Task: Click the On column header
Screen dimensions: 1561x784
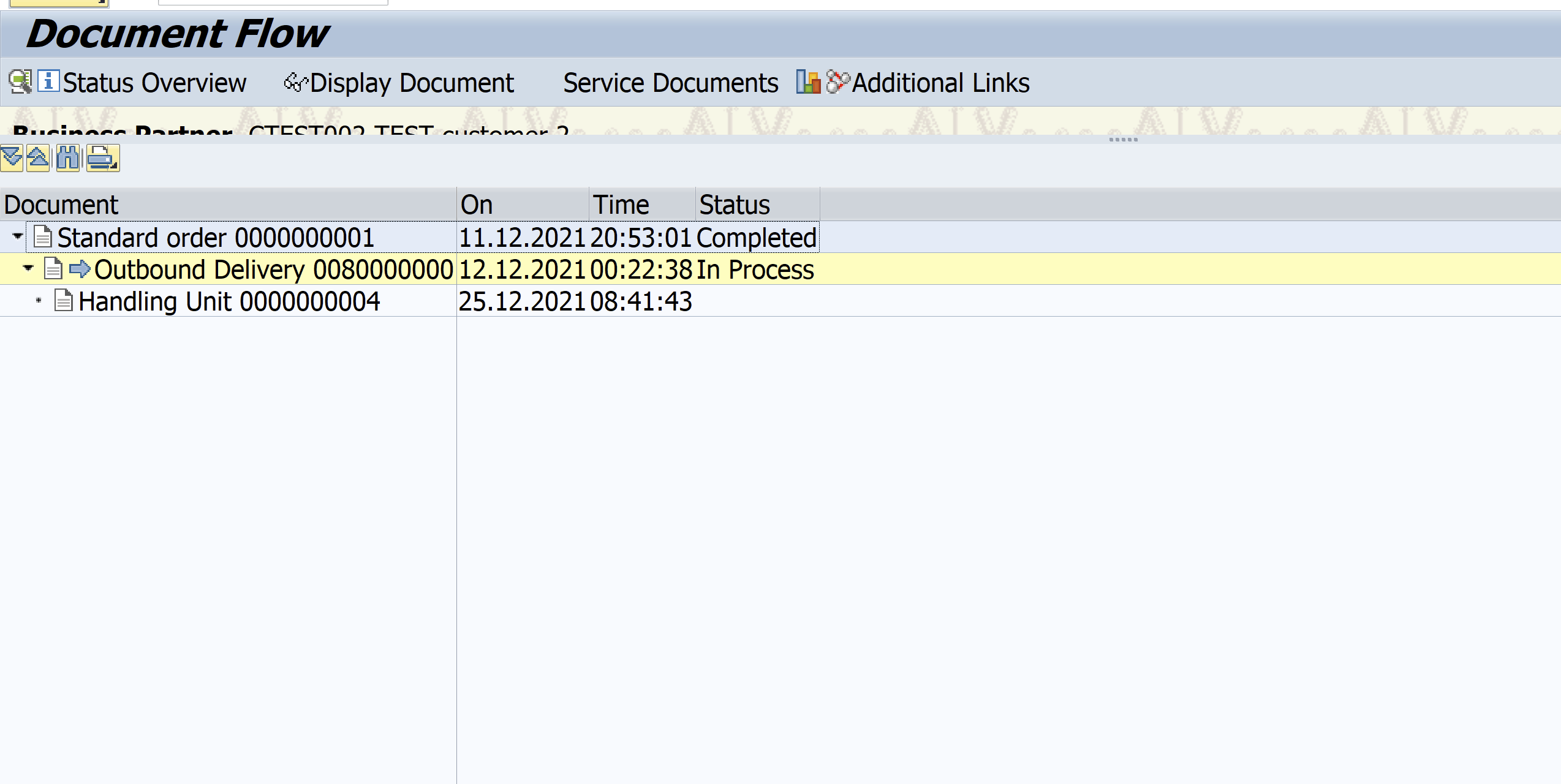Action: [x=523, y=205]
